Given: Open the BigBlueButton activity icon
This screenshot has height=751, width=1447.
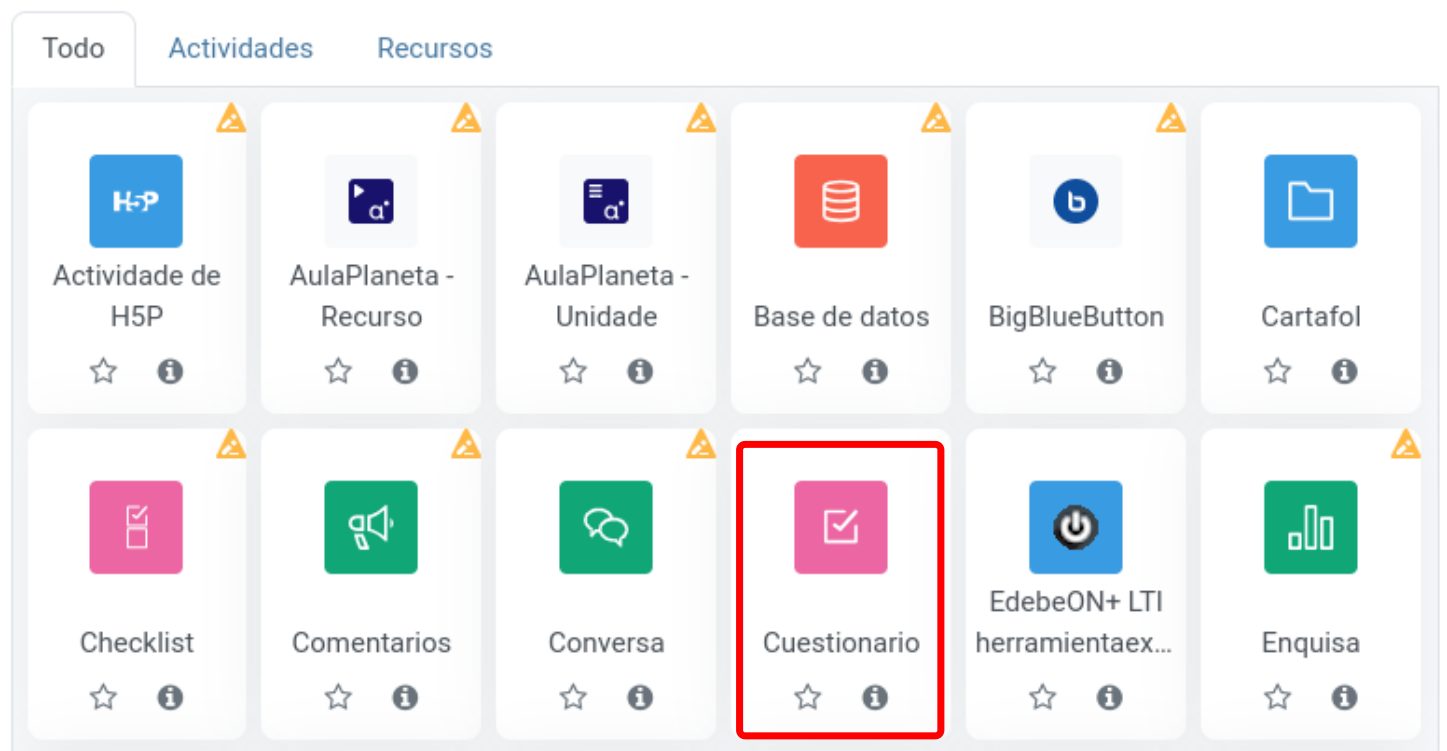Looking at the screenshot, I should coord(1076,201).
